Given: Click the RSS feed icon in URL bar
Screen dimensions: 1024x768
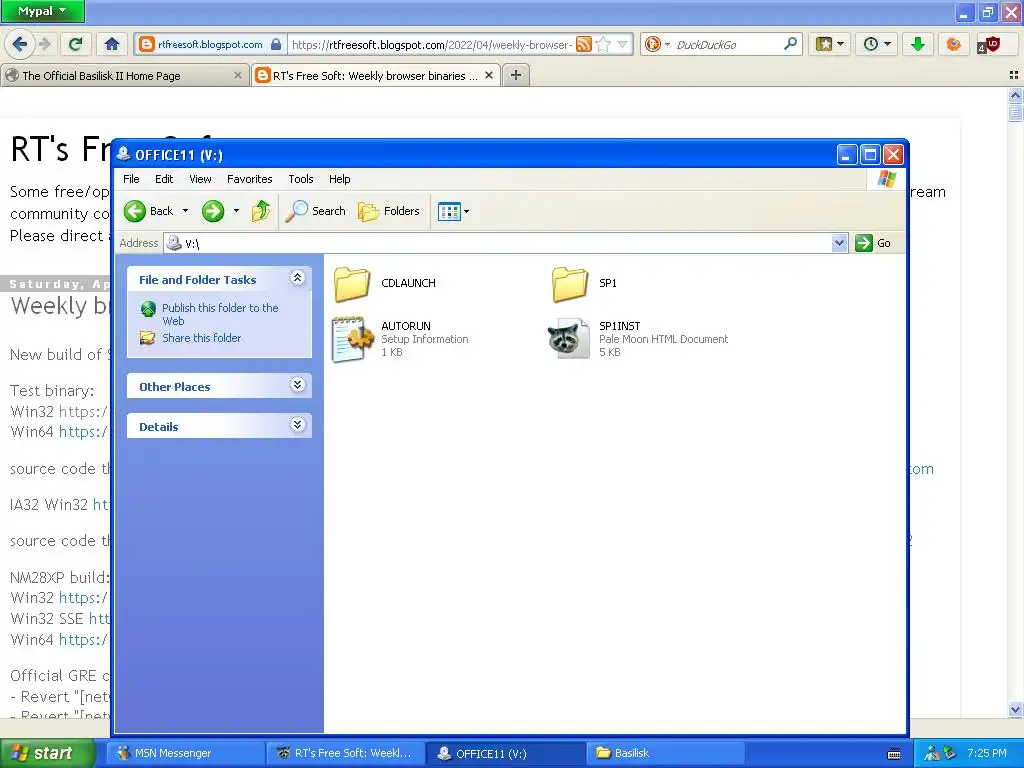Looking at the screenshot, I should 584,44.
